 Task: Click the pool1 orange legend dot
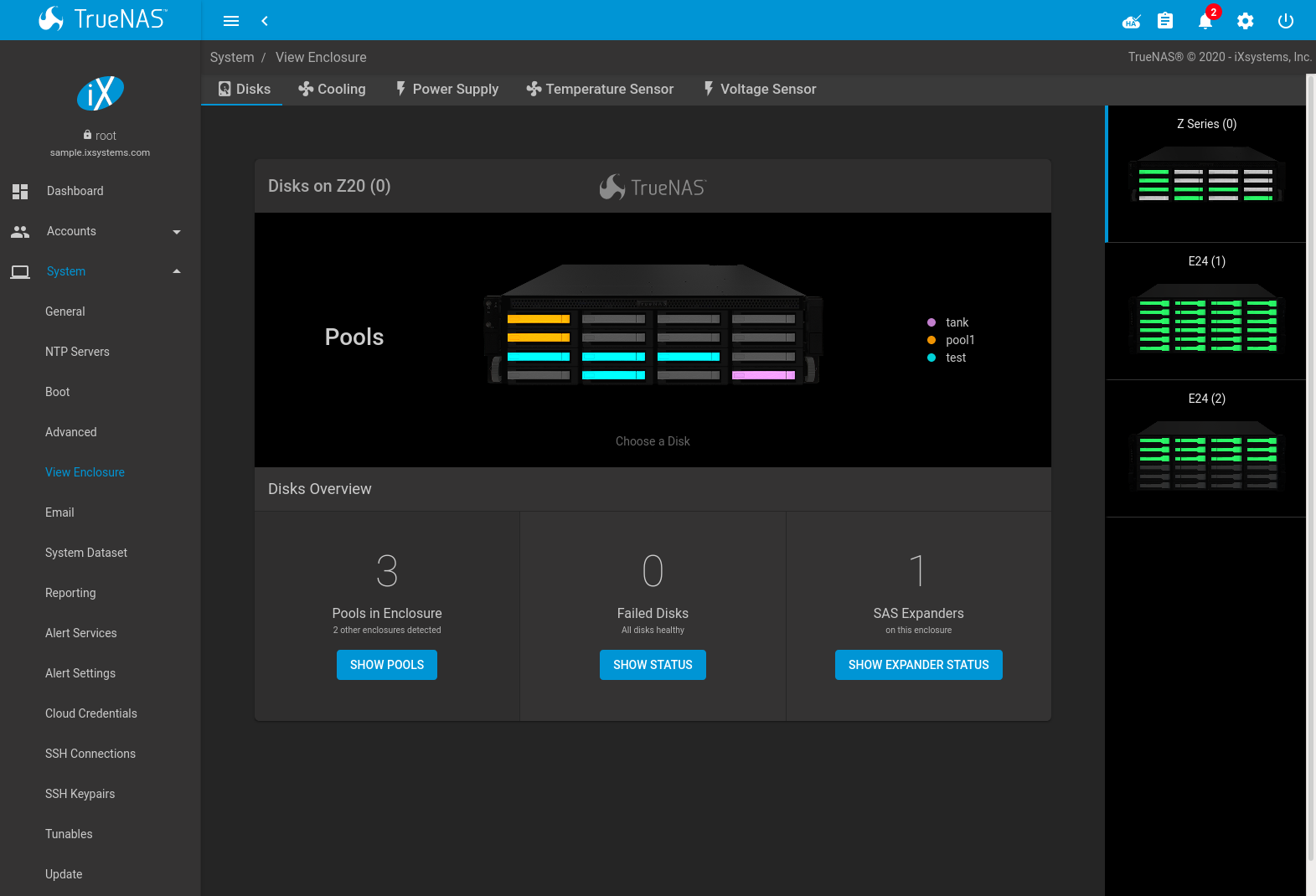click(x=932, y=340)
